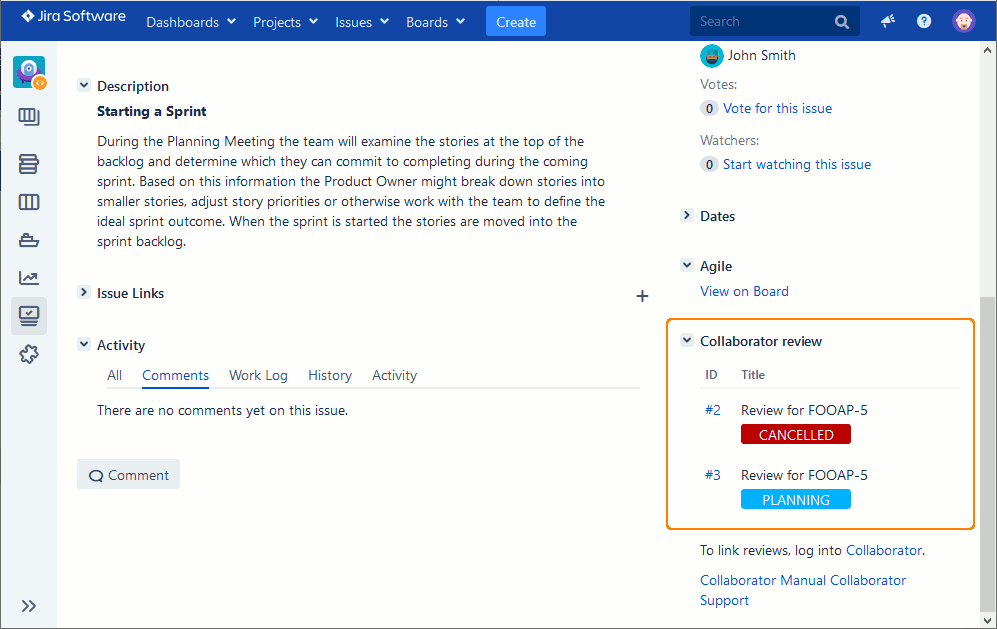Open the Add-ons puzzle icon in sidebar

click(x=29, y=354)
